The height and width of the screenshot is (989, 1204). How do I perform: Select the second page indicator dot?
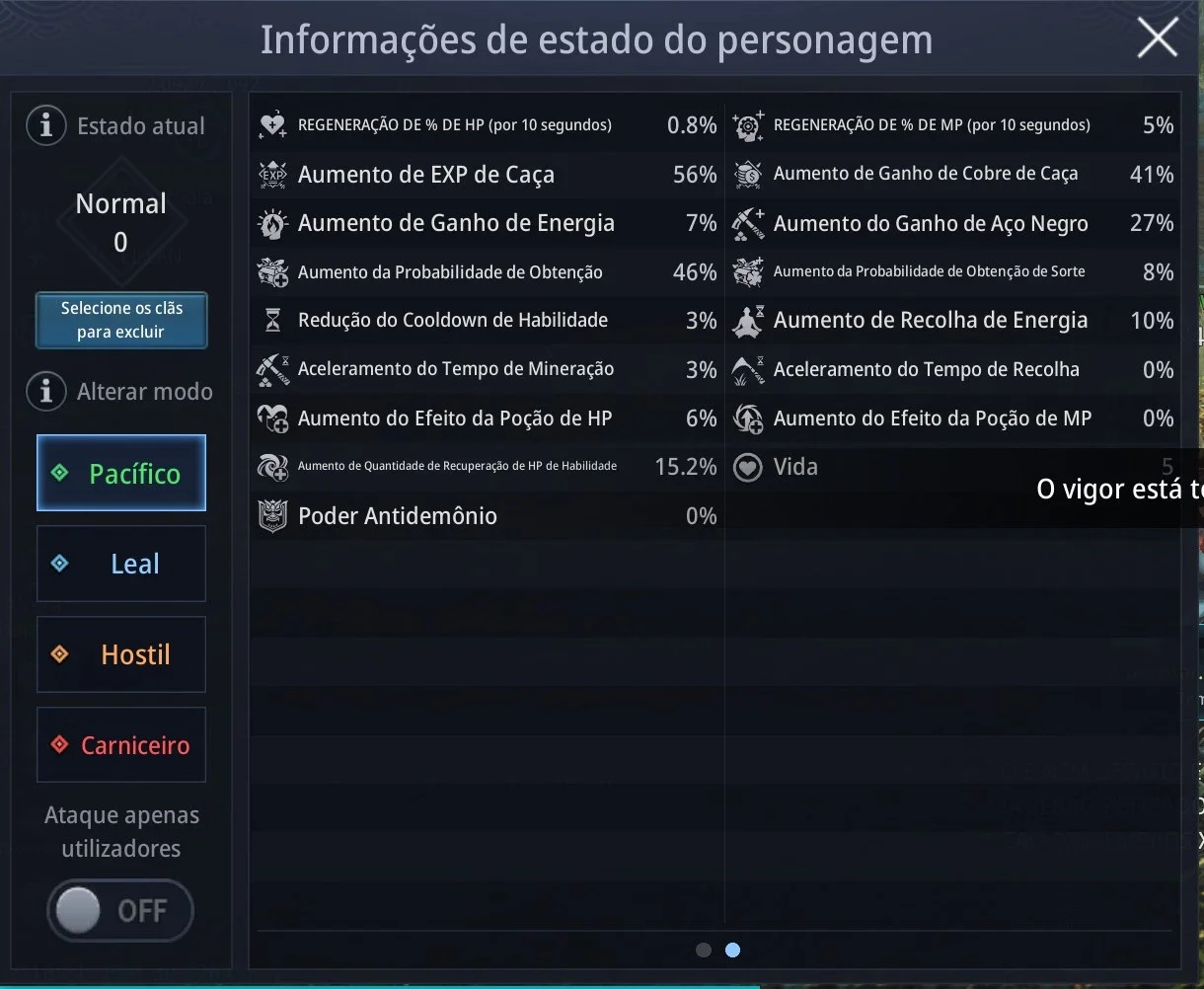click(x=732, y=950)
